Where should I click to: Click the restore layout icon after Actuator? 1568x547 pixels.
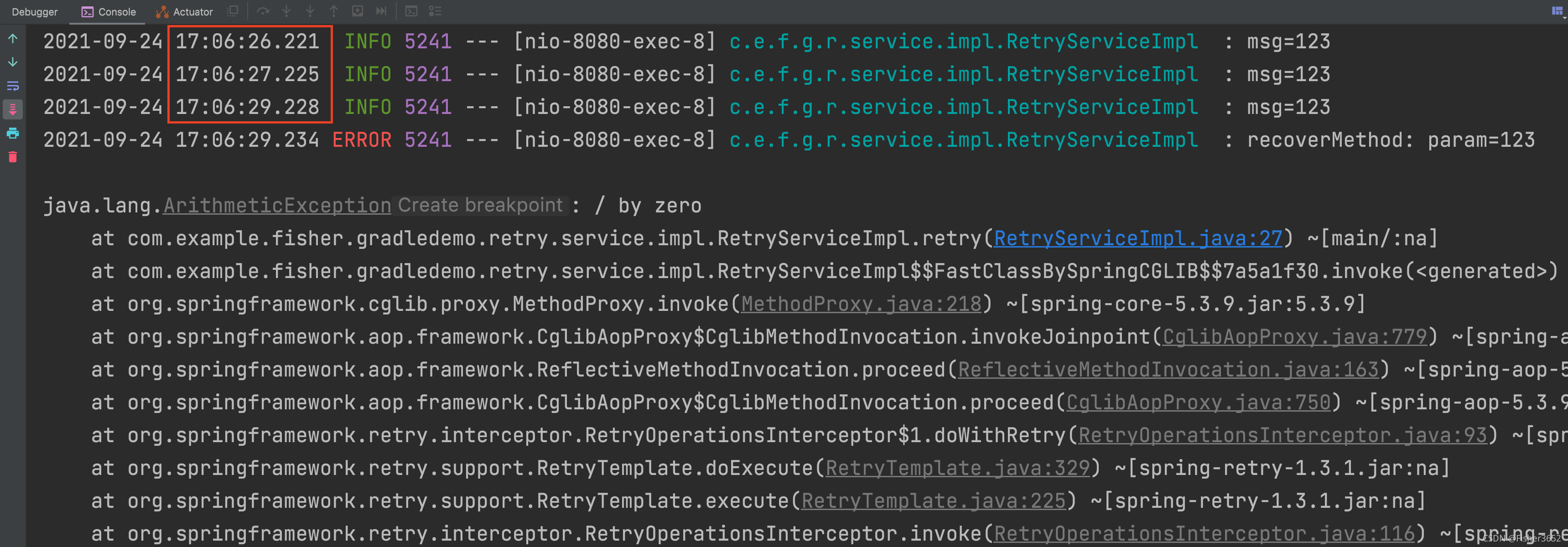coord(232,11)
